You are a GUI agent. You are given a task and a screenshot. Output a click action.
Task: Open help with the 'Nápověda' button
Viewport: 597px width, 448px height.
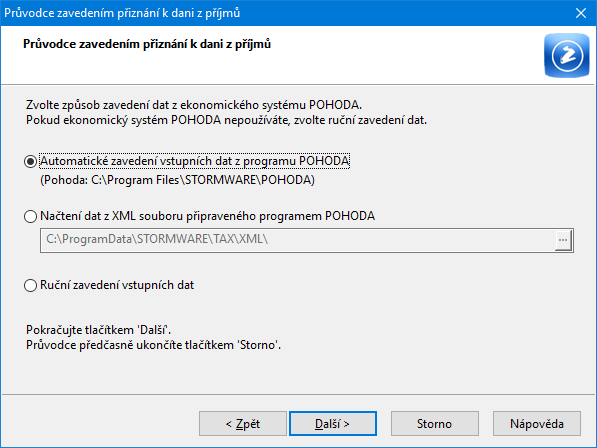(x=536, y=423)
